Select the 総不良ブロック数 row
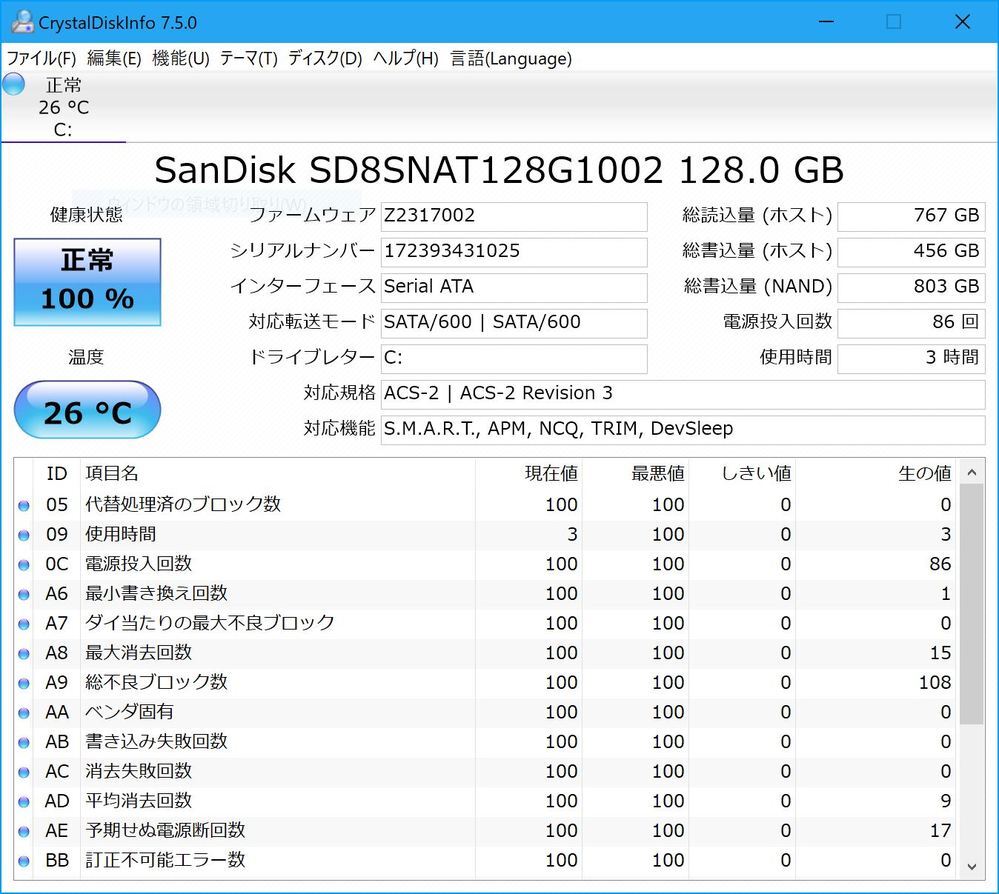The width and height of the screenshot is (999, 894). click(x=485, y=683)
